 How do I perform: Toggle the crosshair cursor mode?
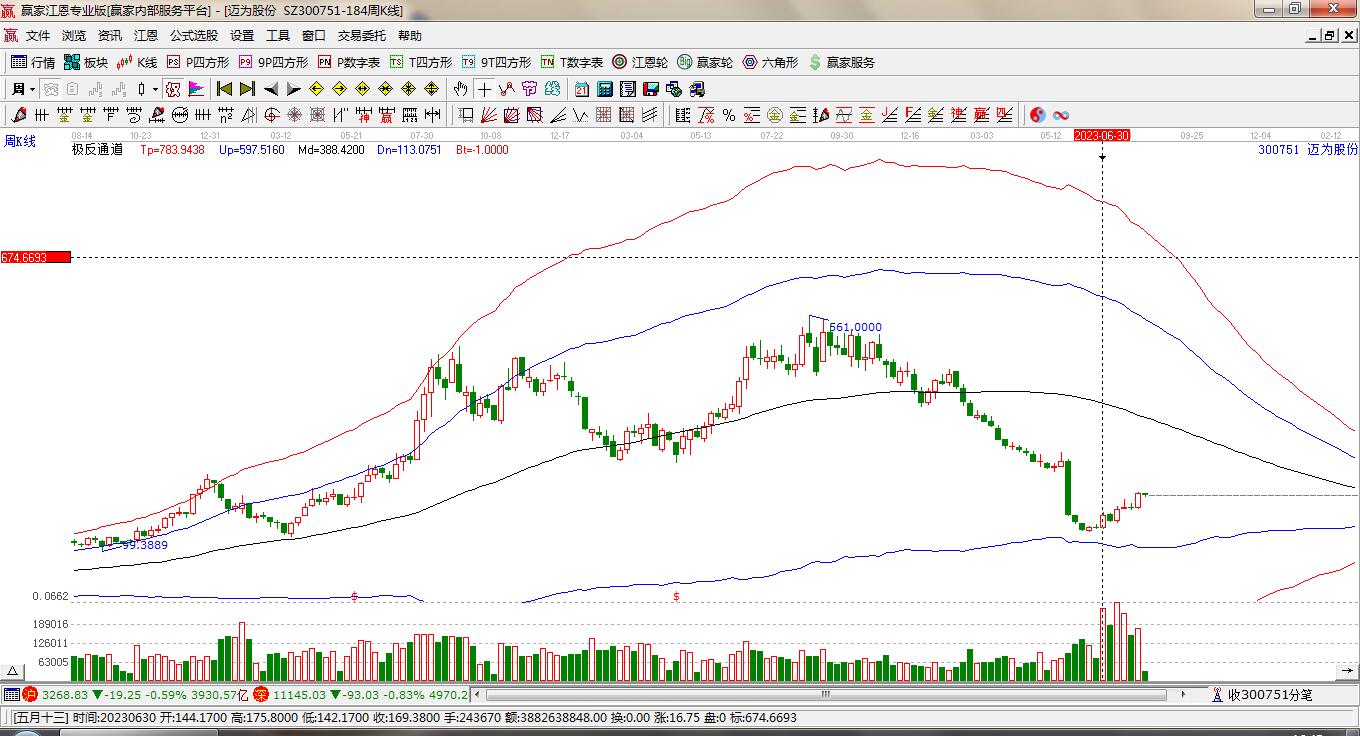point(484,89)
